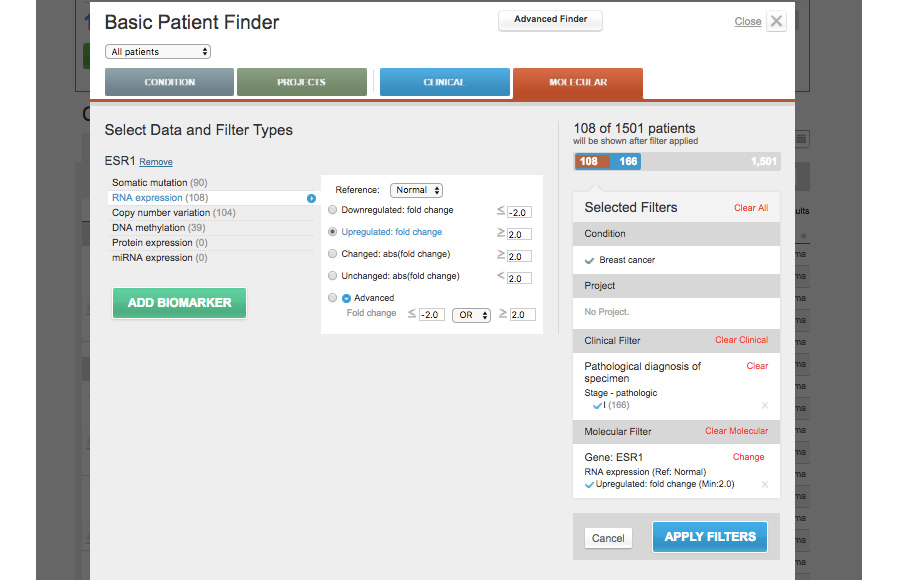Select Unchanged: abs(fold change) radio option
Viewport: 898px width, 580px height.
[333, 276]
